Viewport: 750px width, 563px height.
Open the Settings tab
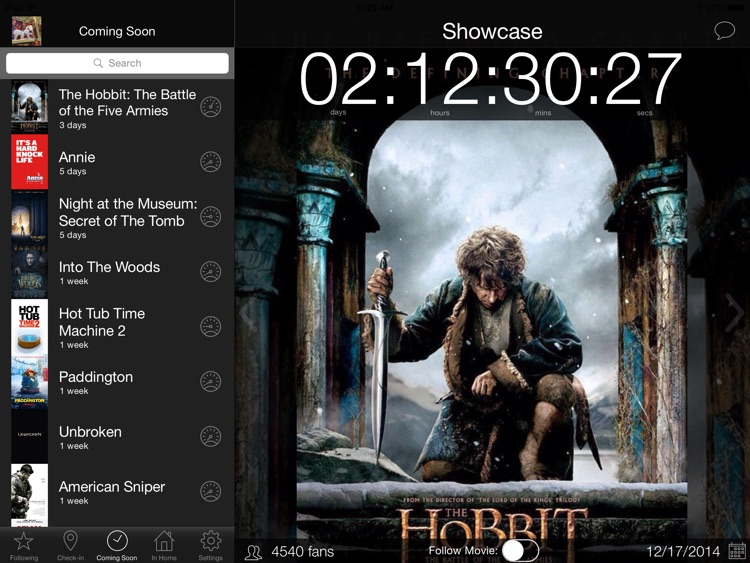(210, 545)
